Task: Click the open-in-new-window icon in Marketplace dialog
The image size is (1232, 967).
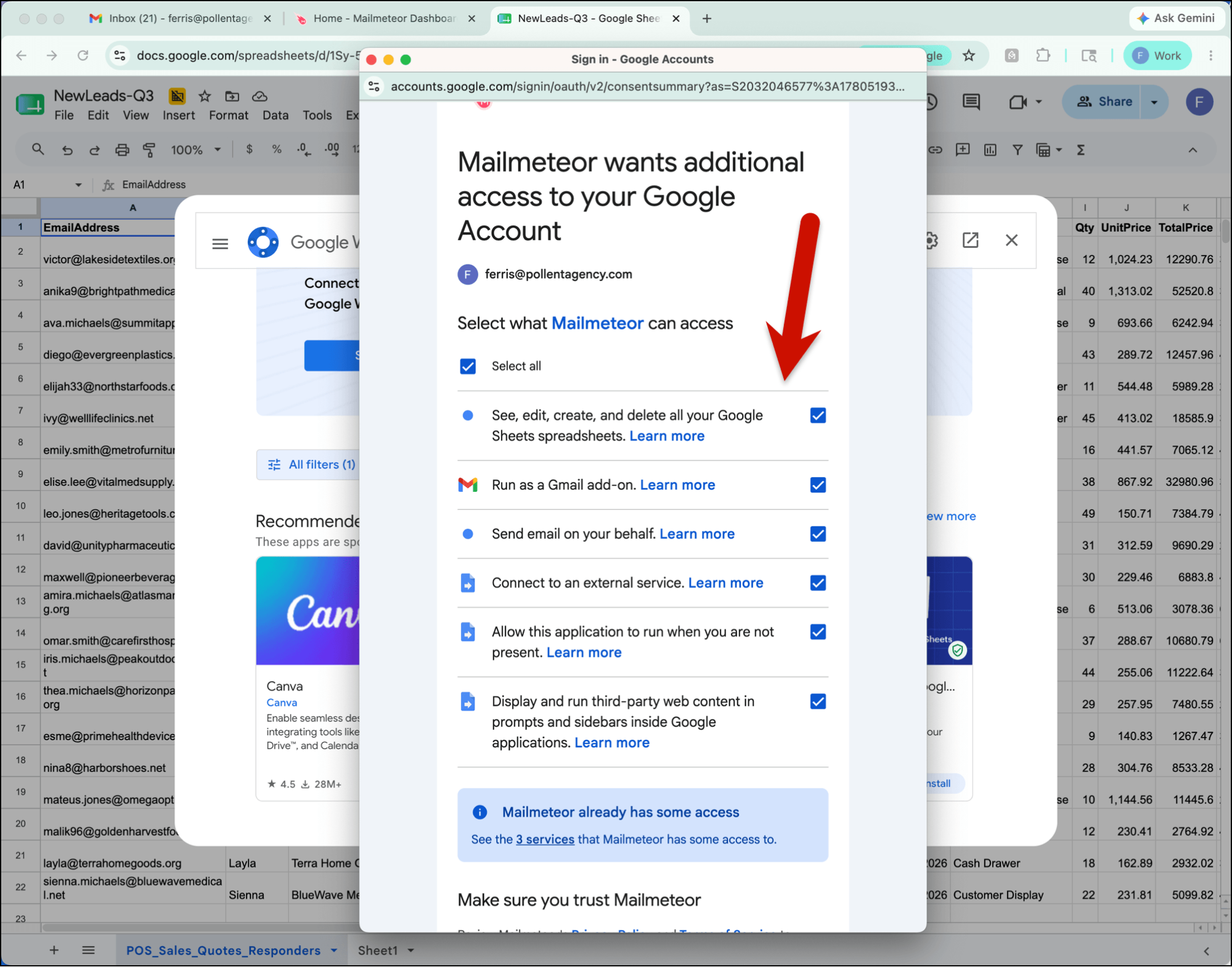Action: 971,240
